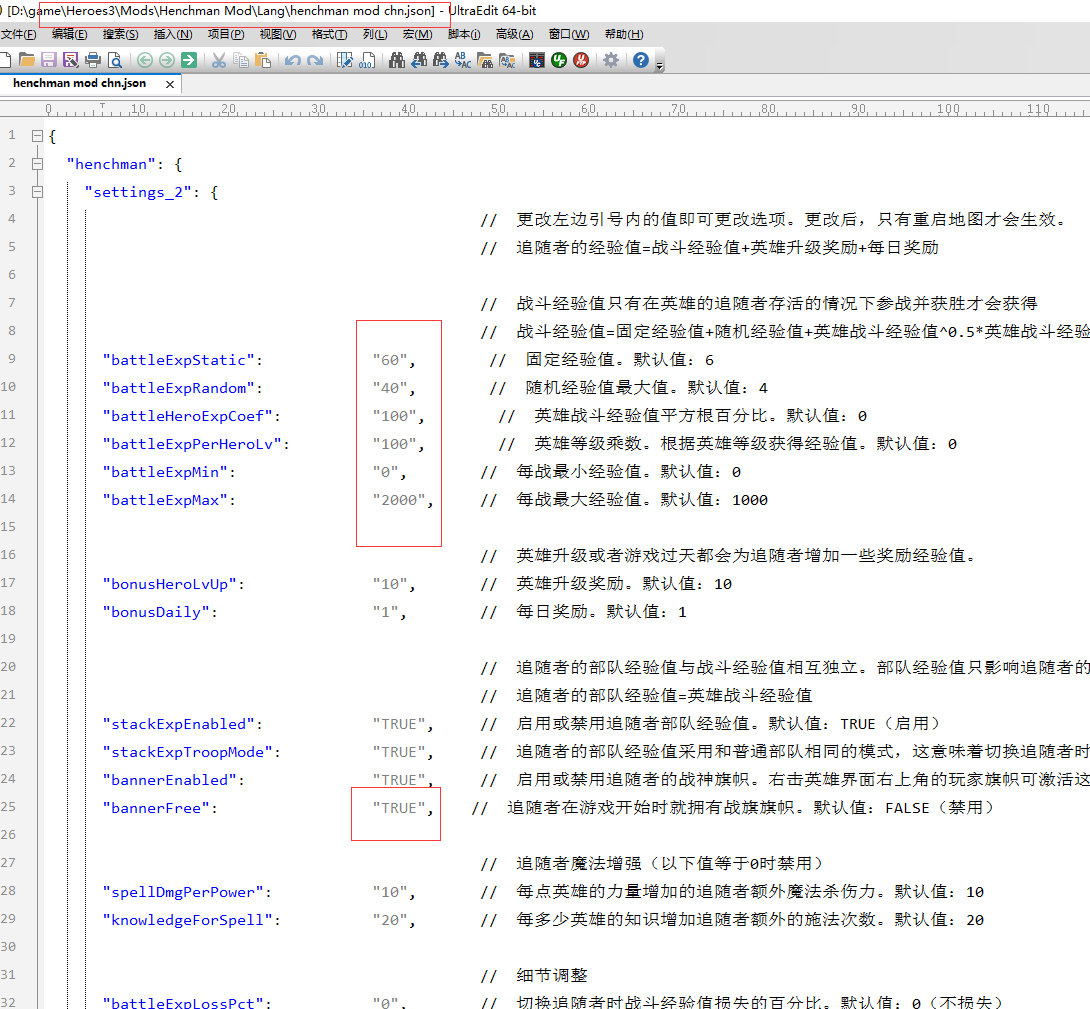Open settings with the gear icon
This screenshot has height=1009, width=1090.
click(610, 60)
